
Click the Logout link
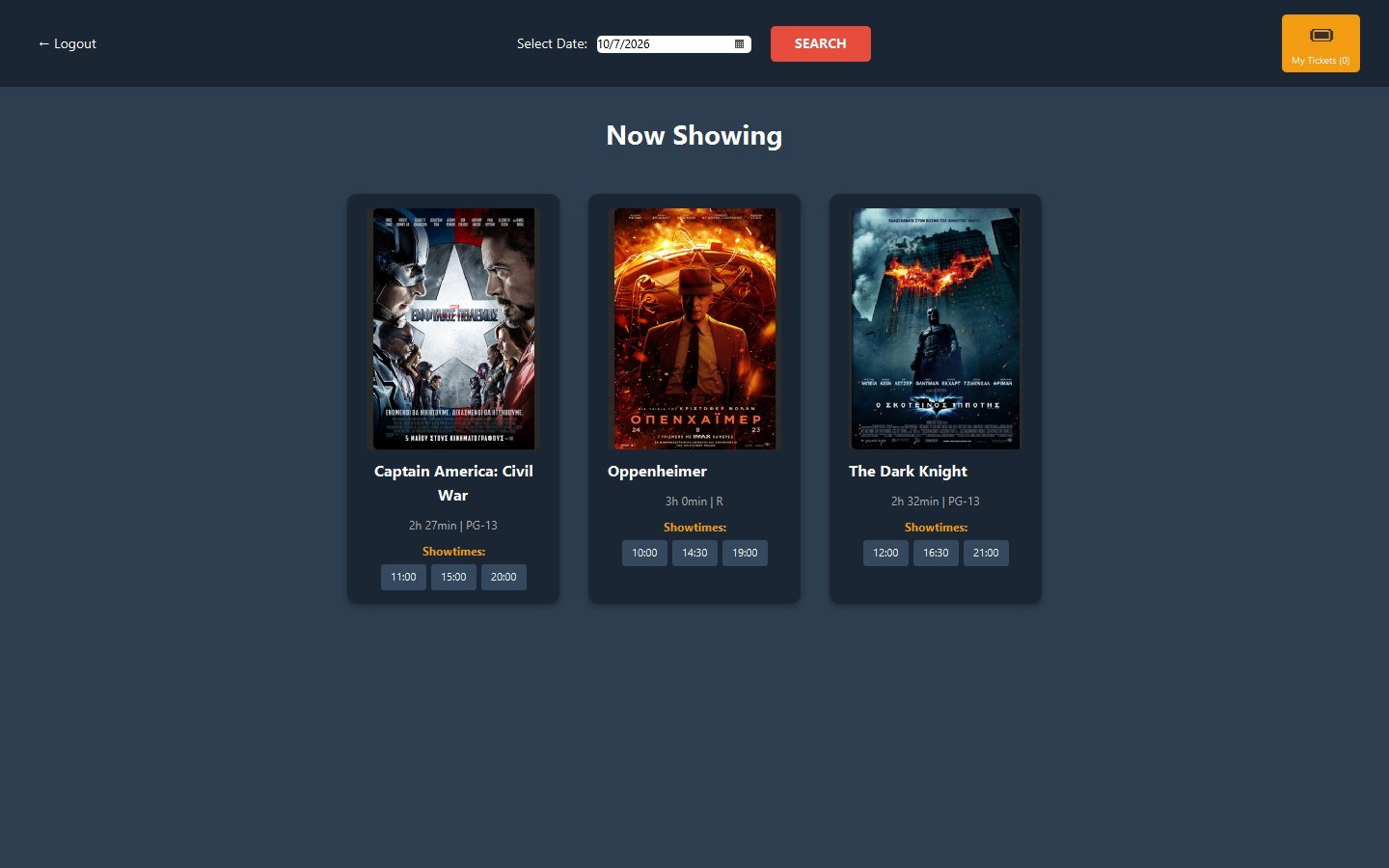click(67, 43)
